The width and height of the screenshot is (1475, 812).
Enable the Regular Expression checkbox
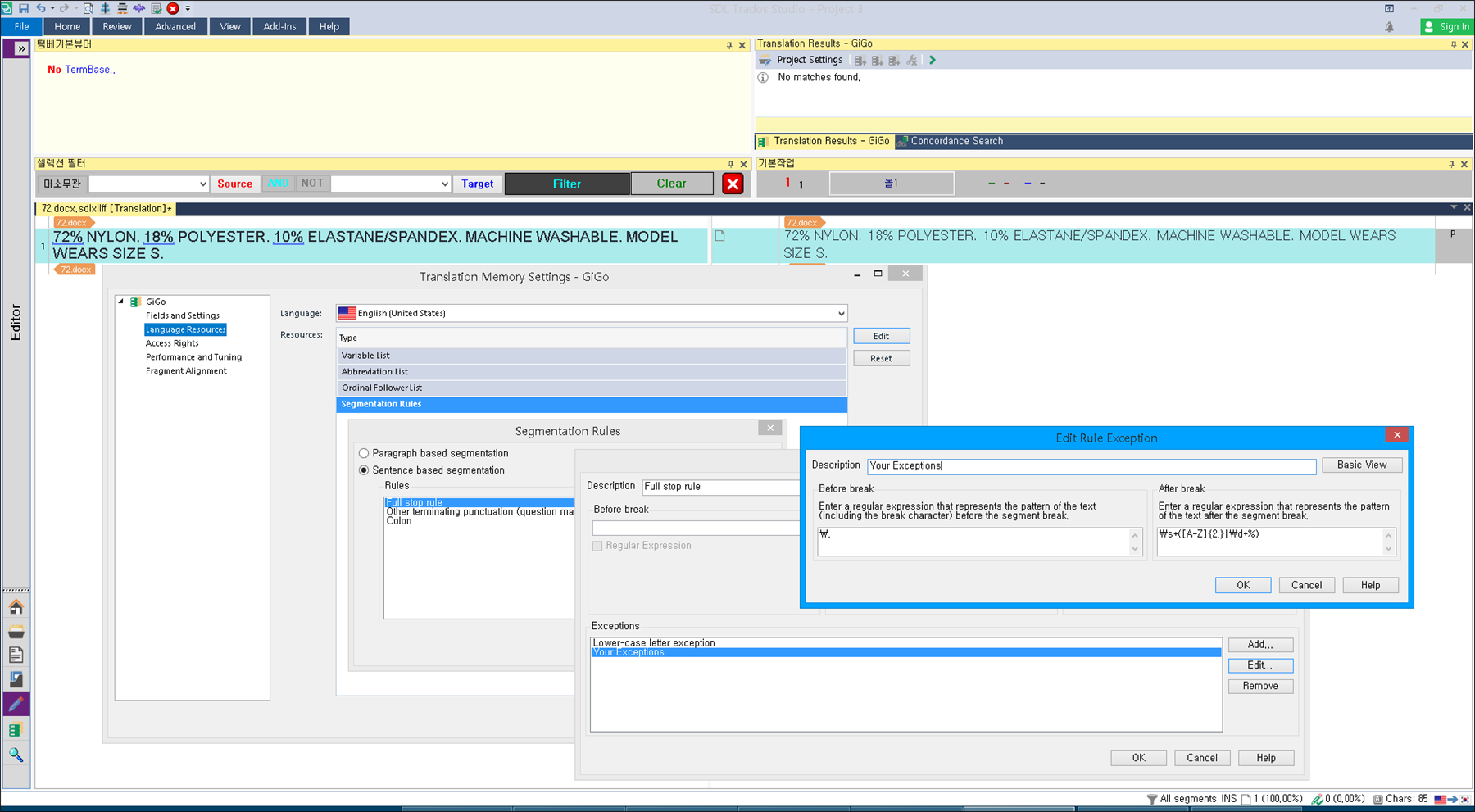597,546
